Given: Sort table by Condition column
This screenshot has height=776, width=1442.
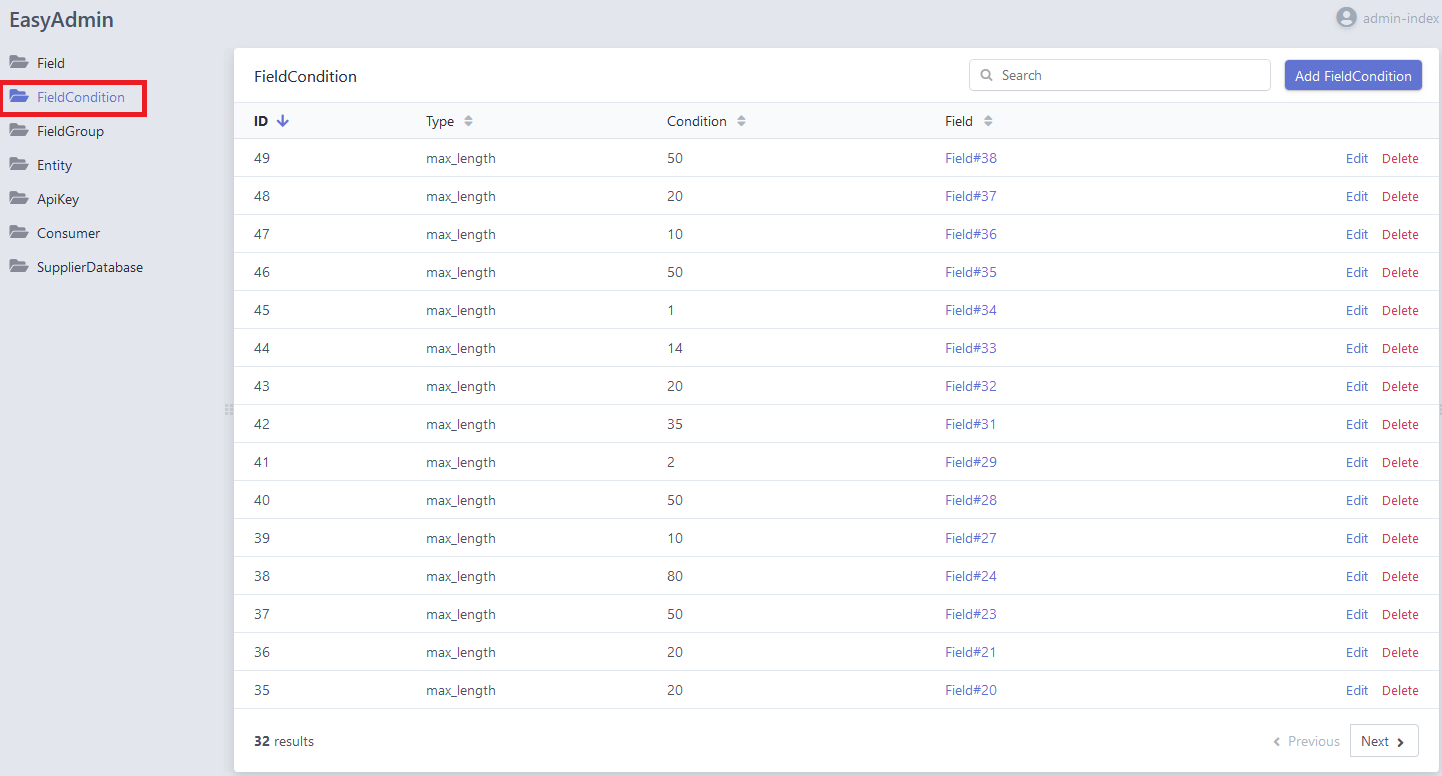Looking at the screenshot, I should click(x=741, y=121).
